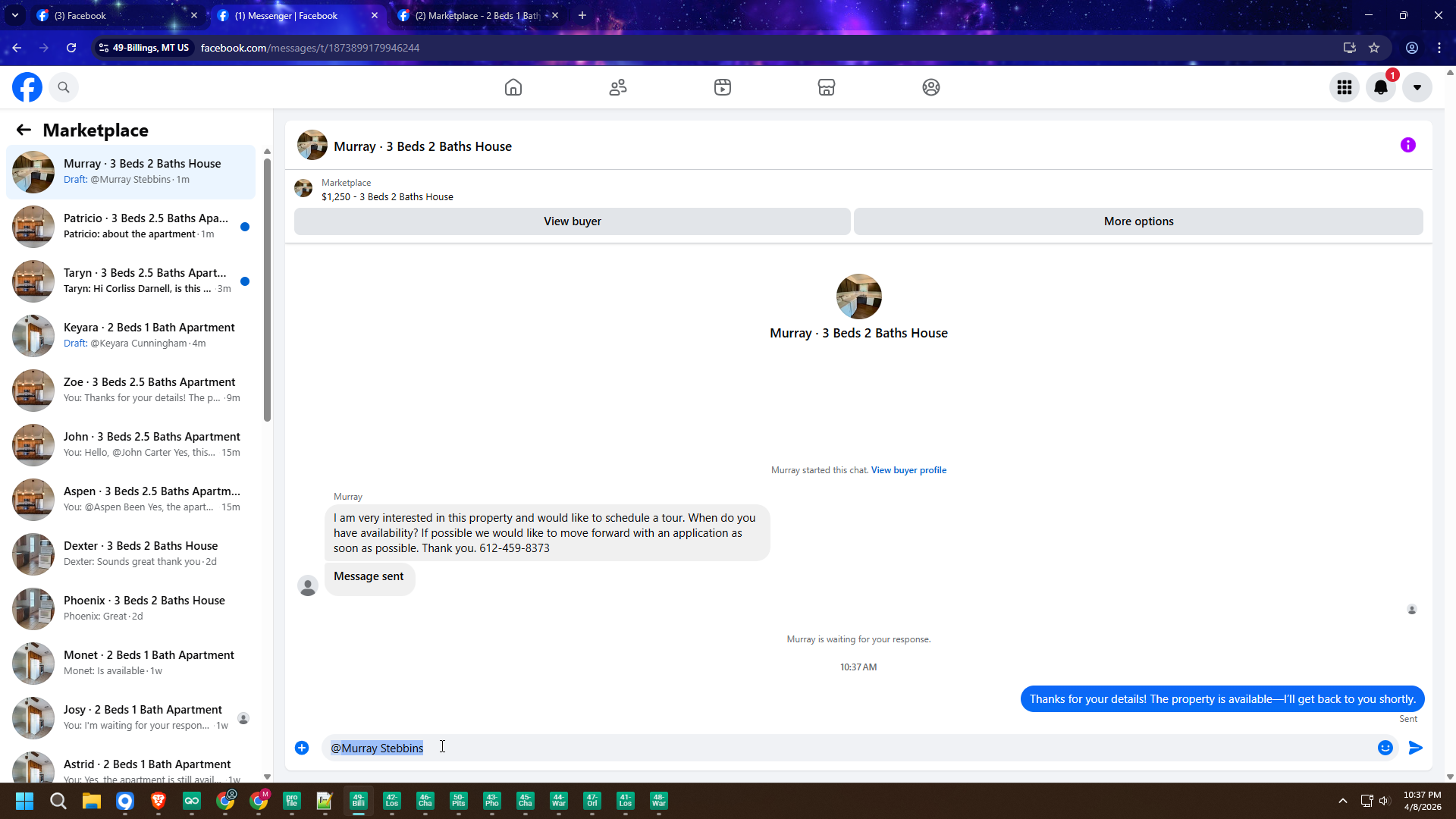The image size is (1456, 819).
Task: Click the plus attachment icon beside input
Action: coord(302,748)
